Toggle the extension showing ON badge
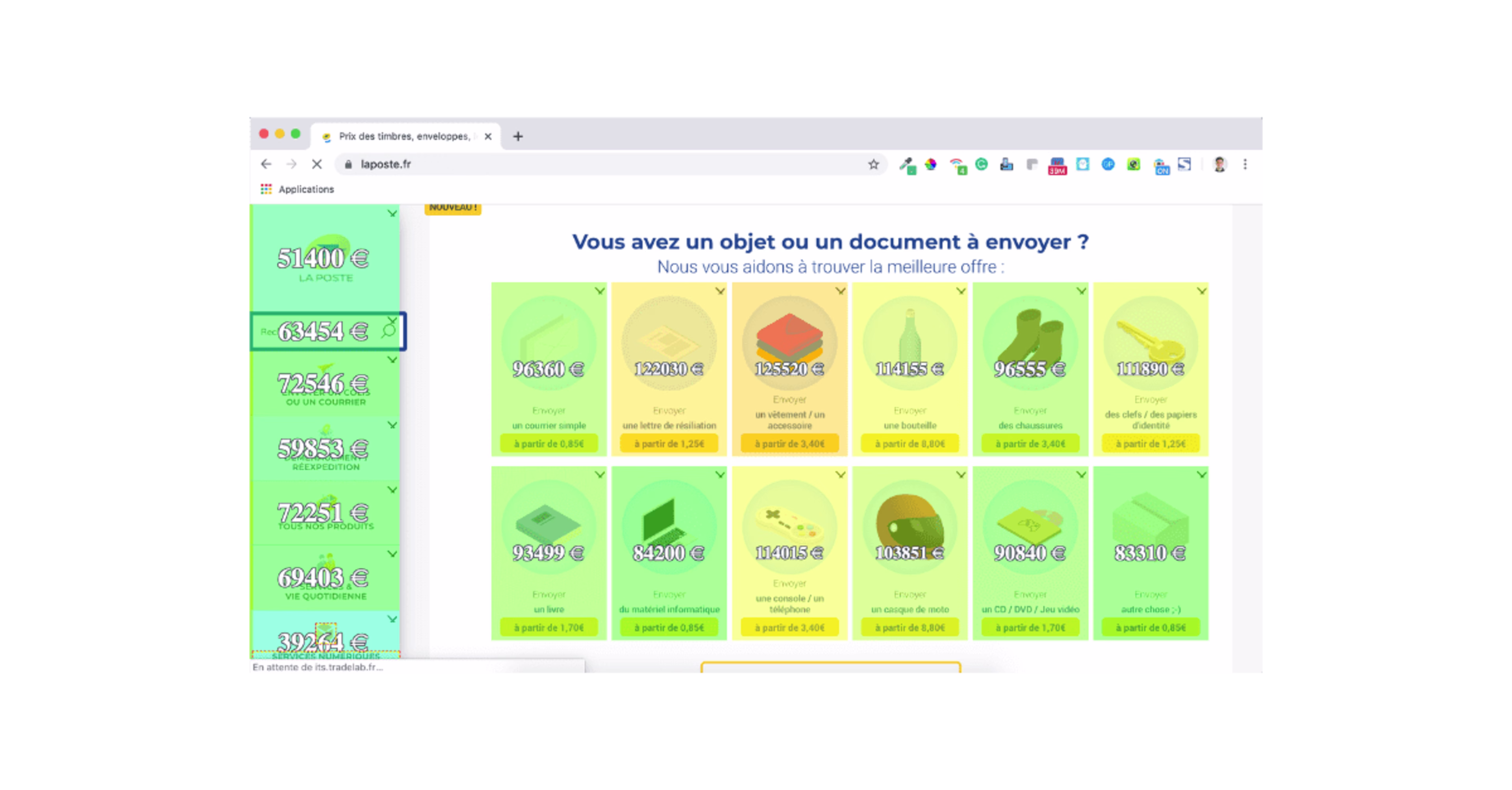The image size is (1512, 790). coord(1160,165)
